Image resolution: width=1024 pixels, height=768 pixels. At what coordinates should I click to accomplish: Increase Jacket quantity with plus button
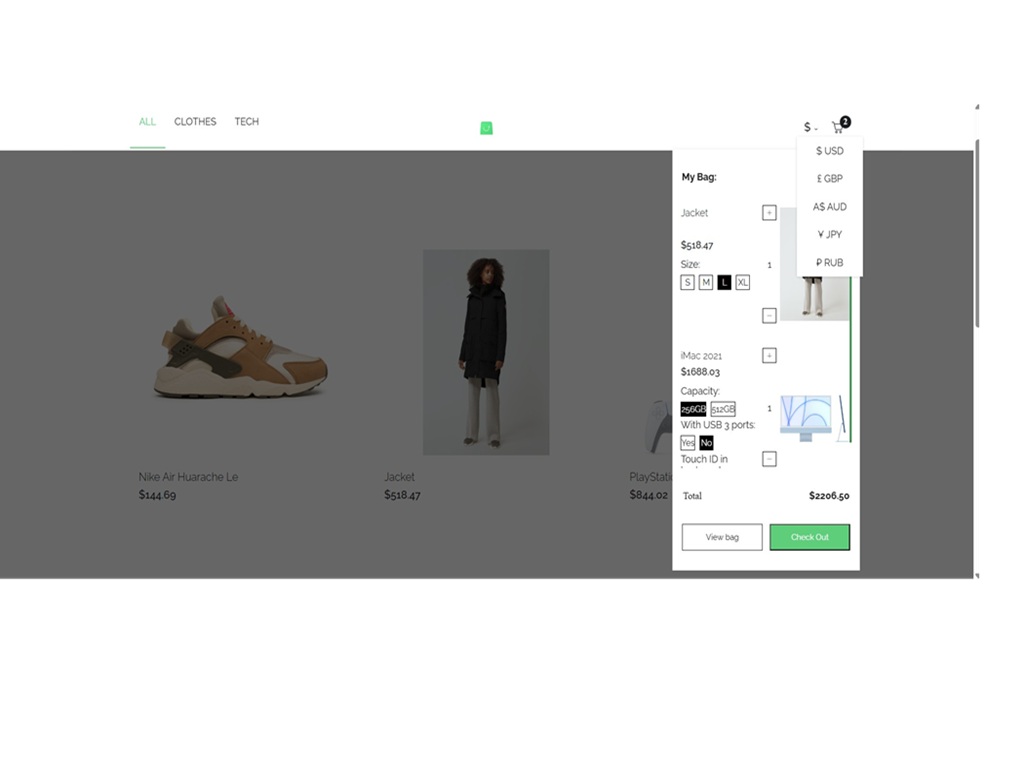click(x=769, y=212)
